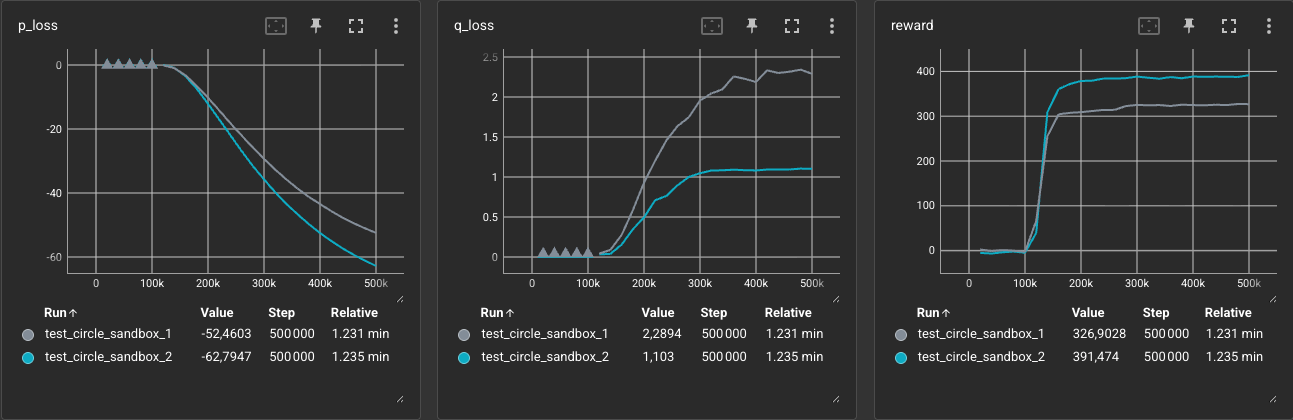This screenshot has height=420, width=1293.
Task: Select test_circle_sandbox_1 row in q_loss table
Action: tap(647, 334)
